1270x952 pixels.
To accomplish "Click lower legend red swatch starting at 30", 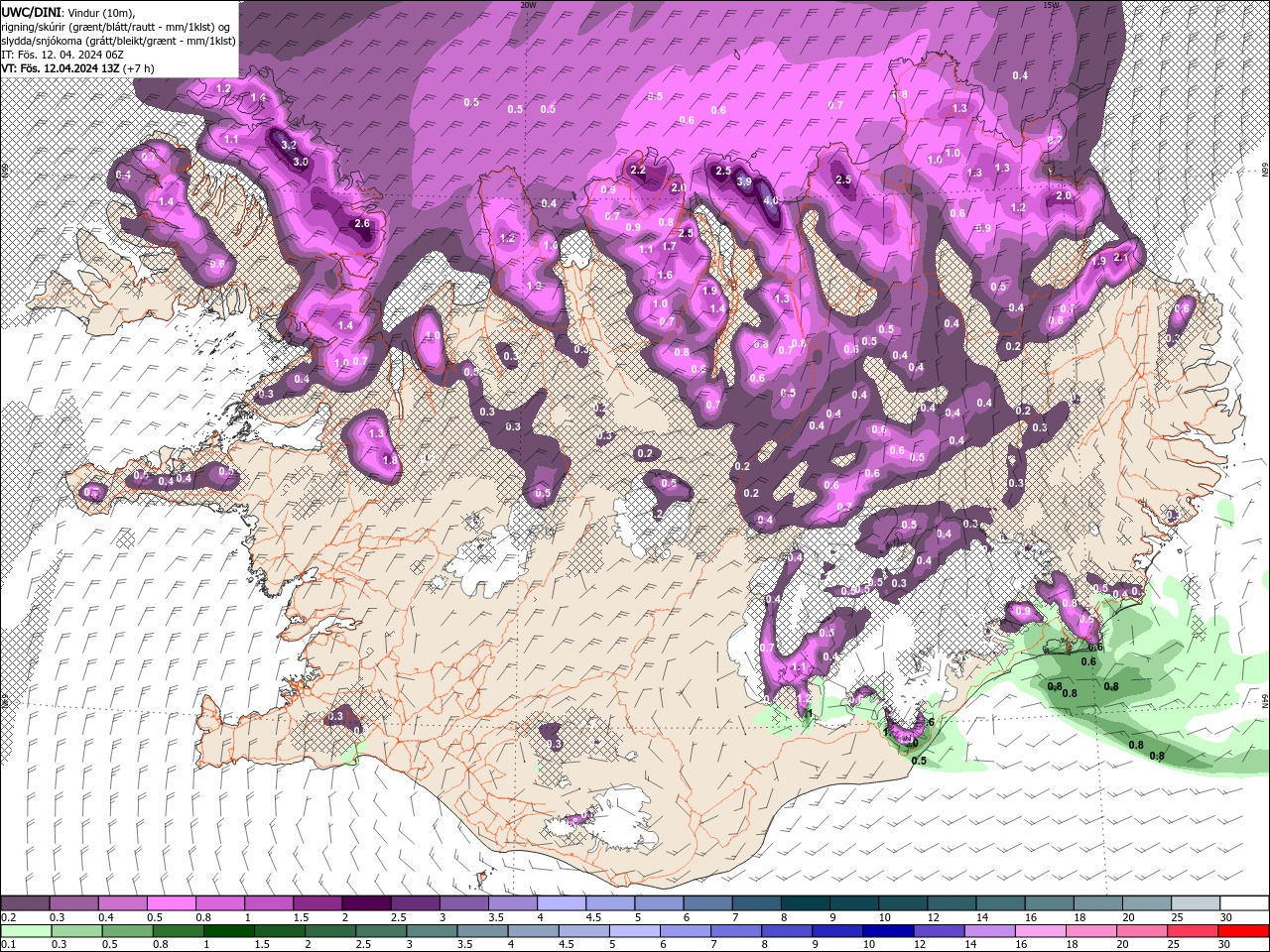I will coord(1244,930).
